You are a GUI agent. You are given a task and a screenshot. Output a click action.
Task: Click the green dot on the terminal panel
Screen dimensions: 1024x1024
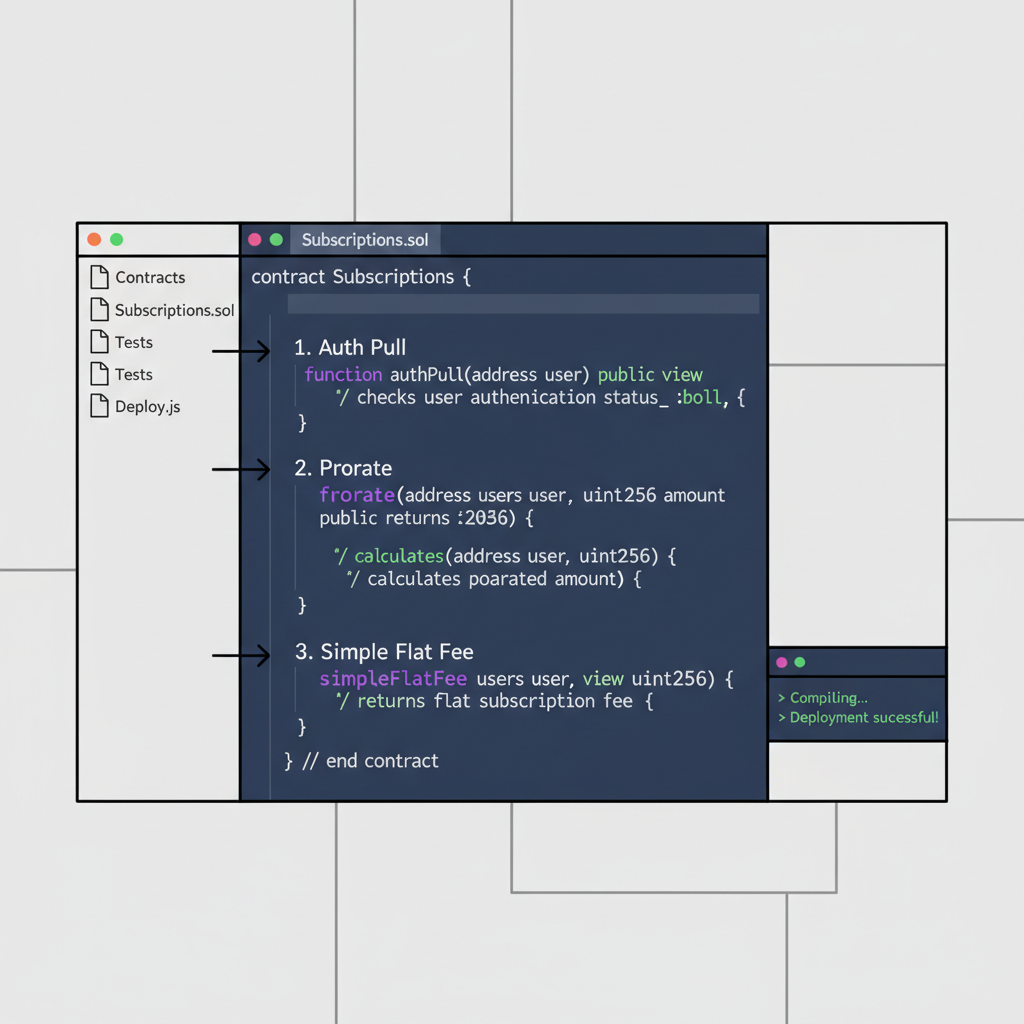[x=799, y=662]
